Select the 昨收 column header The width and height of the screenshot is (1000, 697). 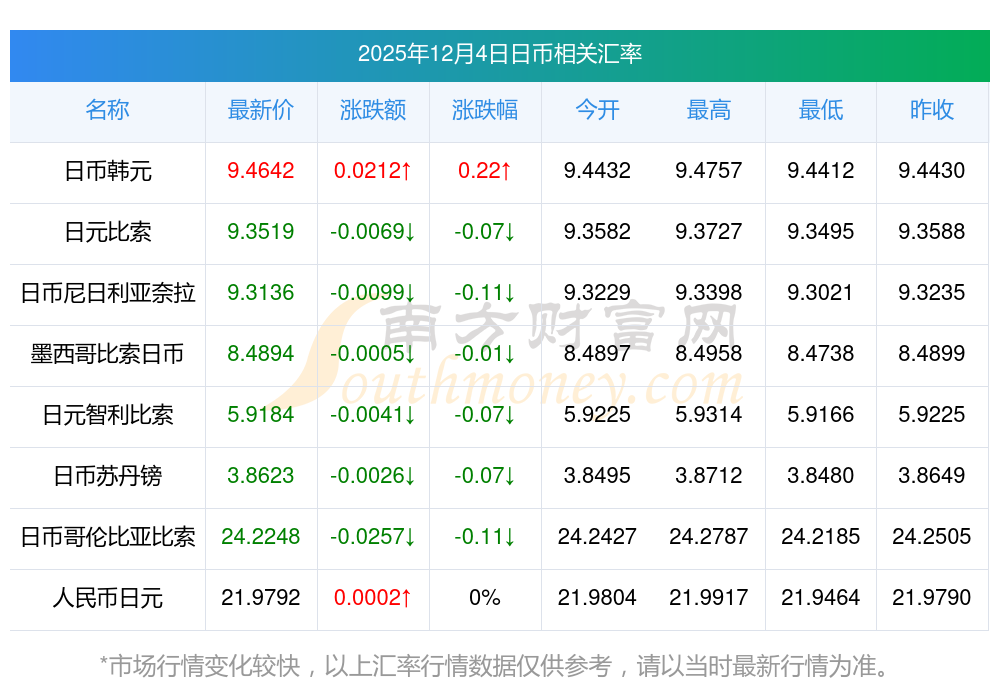[x=932, y=111]
